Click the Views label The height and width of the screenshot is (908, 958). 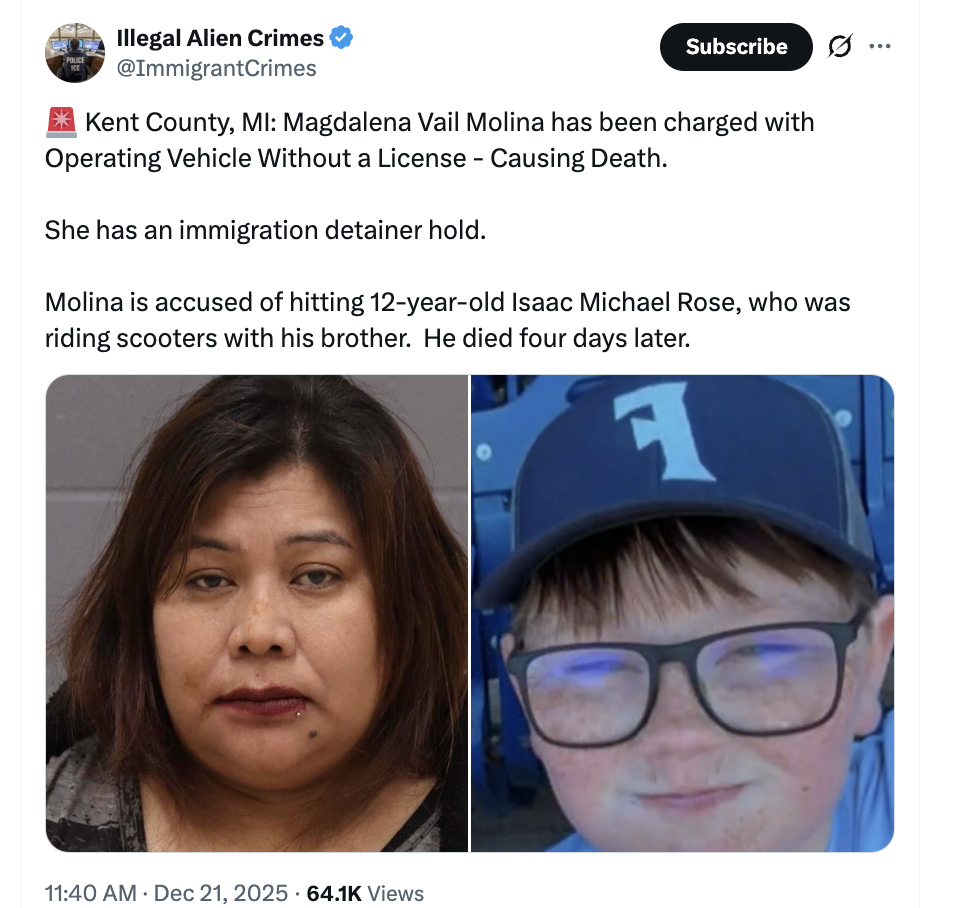point(395,893)
